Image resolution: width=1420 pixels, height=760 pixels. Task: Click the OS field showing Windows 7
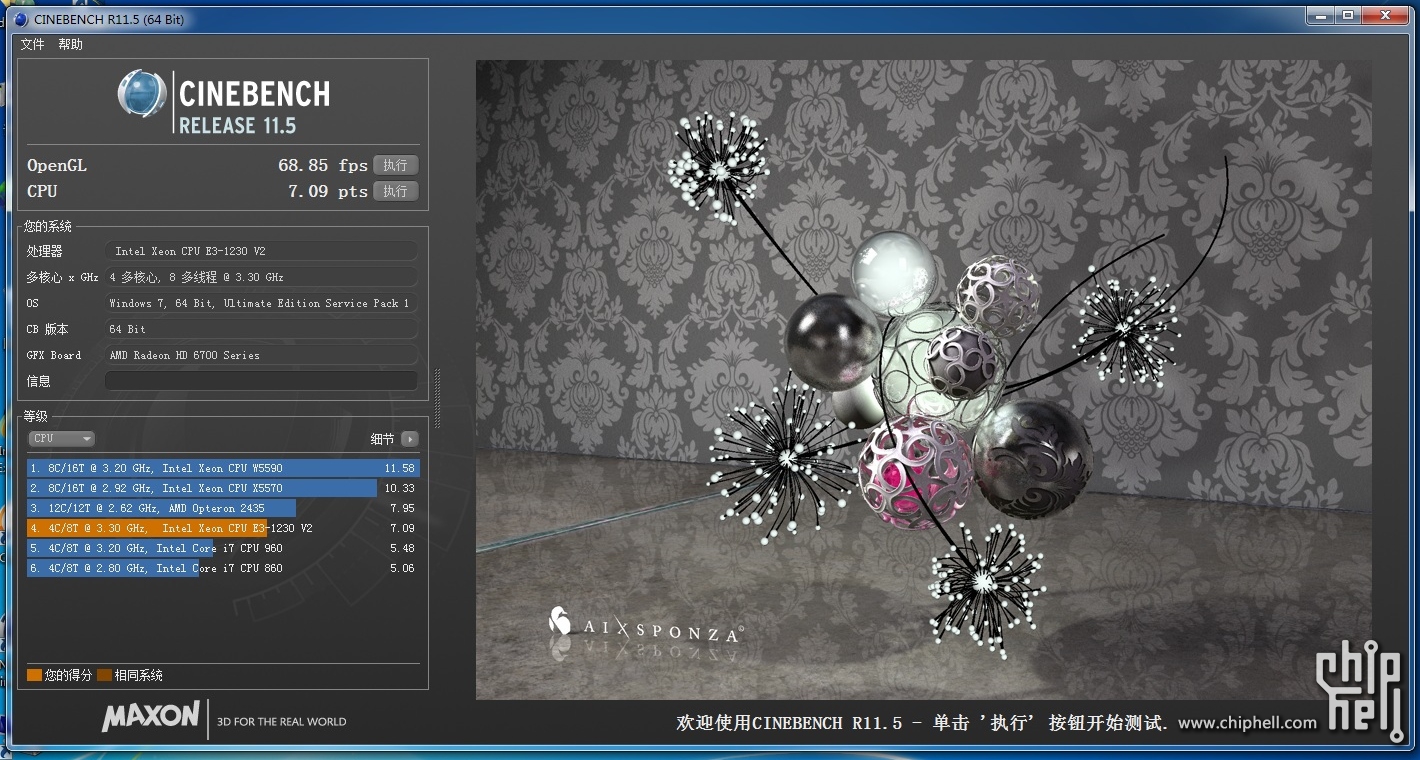pyautogui.click(x=261, y=303)
